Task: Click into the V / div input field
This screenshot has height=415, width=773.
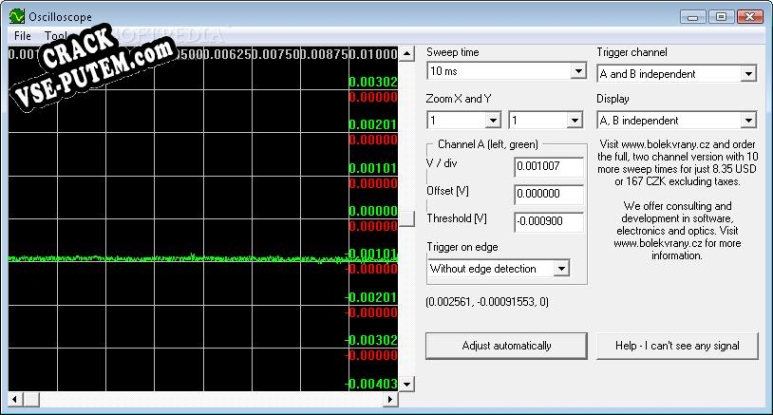Action: pyautogui.click(x=547, y=166)
